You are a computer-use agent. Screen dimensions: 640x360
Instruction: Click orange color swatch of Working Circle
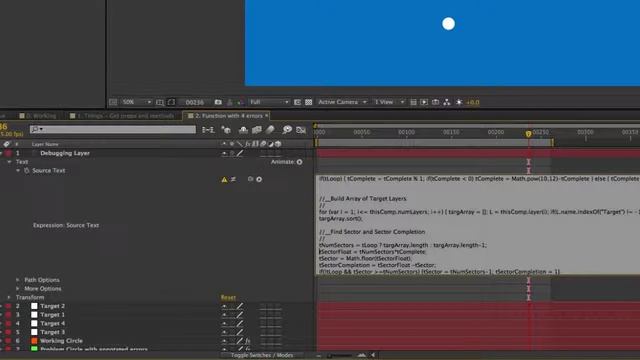tap(34, 340)
